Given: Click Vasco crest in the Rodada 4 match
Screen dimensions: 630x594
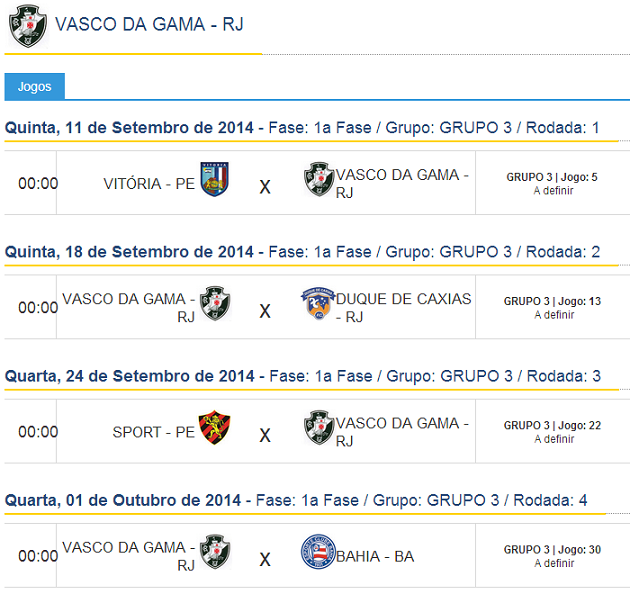Looking at the screenshot, I should (215, 552).
